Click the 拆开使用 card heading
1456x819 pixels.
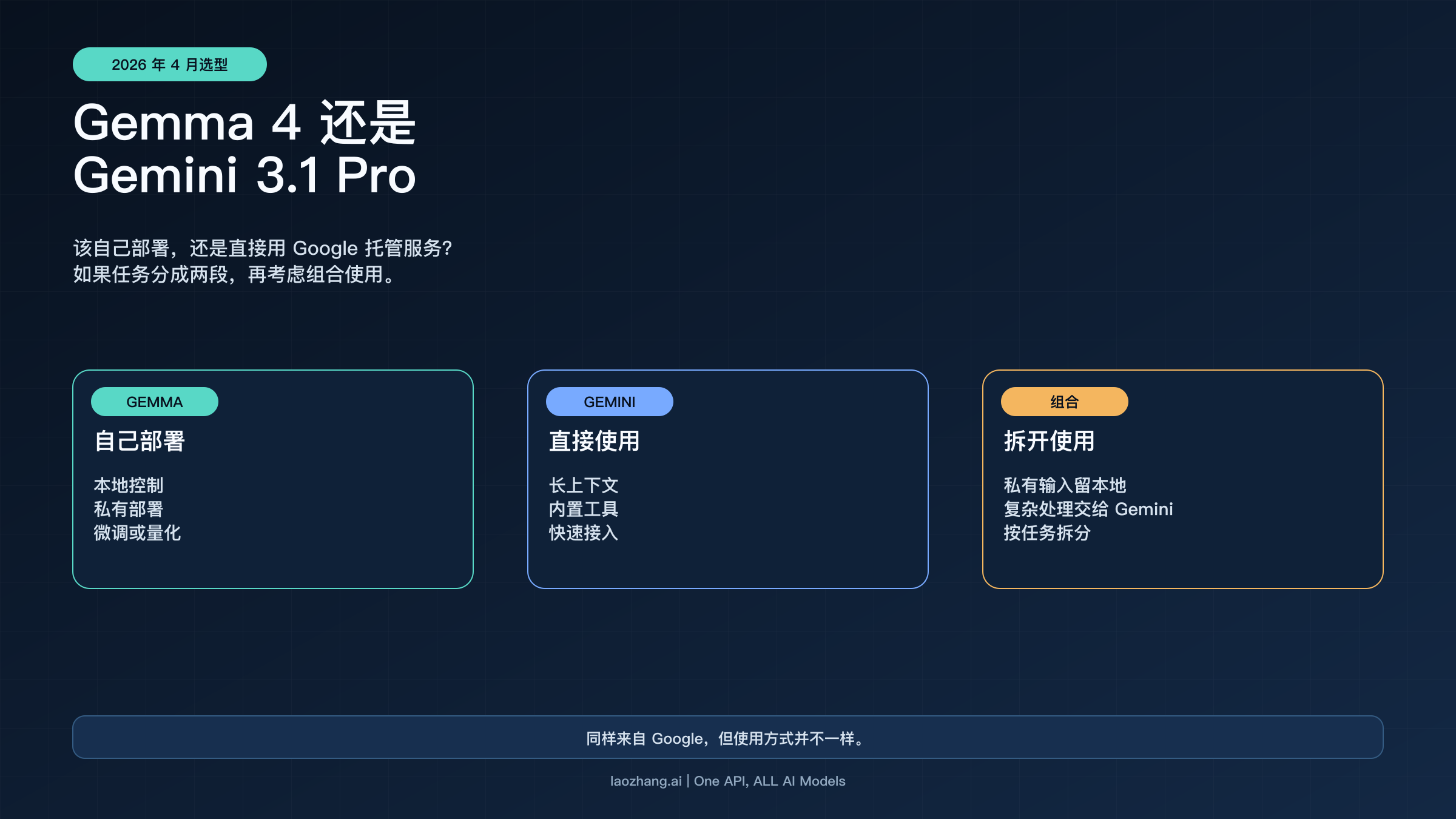[x=1049, y=441]
